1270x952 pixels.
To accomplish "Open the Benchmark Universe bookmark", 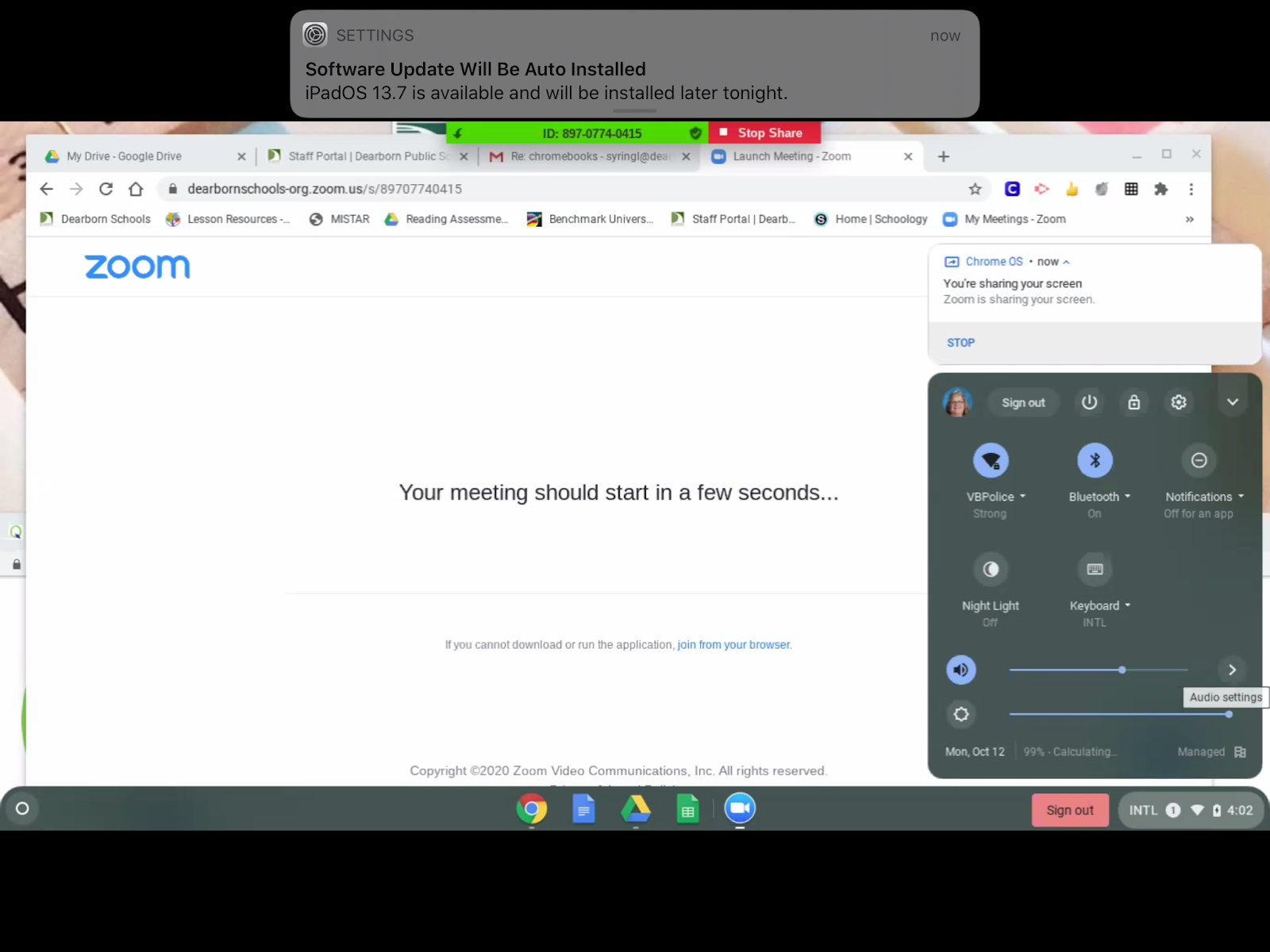I will tap(591, 219).
